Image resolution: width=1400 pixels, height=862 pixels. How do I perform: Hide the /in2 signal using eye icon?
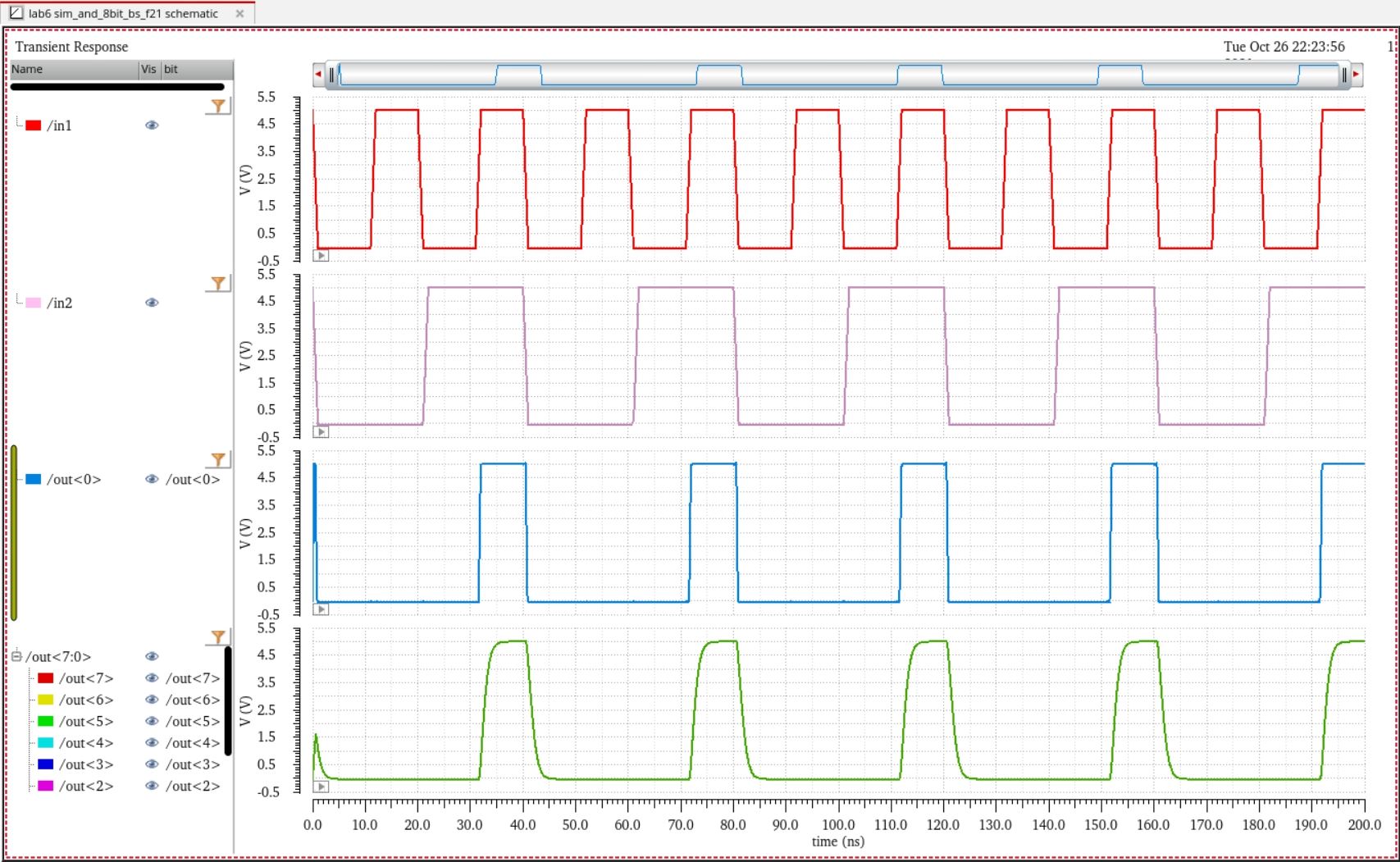click(x=152, y=303)
